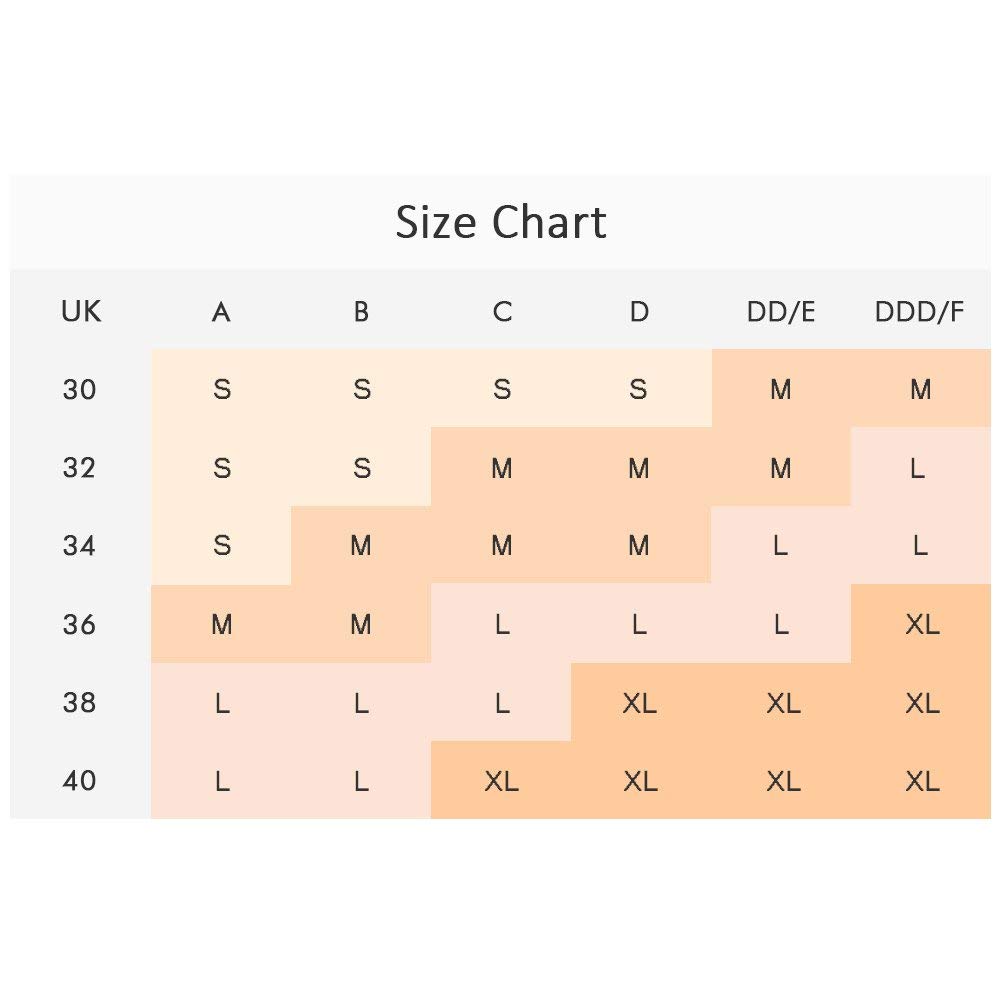Select the row label 40
The height and width of the screenshot is (1000, 1000).
[x=80, y=780]
